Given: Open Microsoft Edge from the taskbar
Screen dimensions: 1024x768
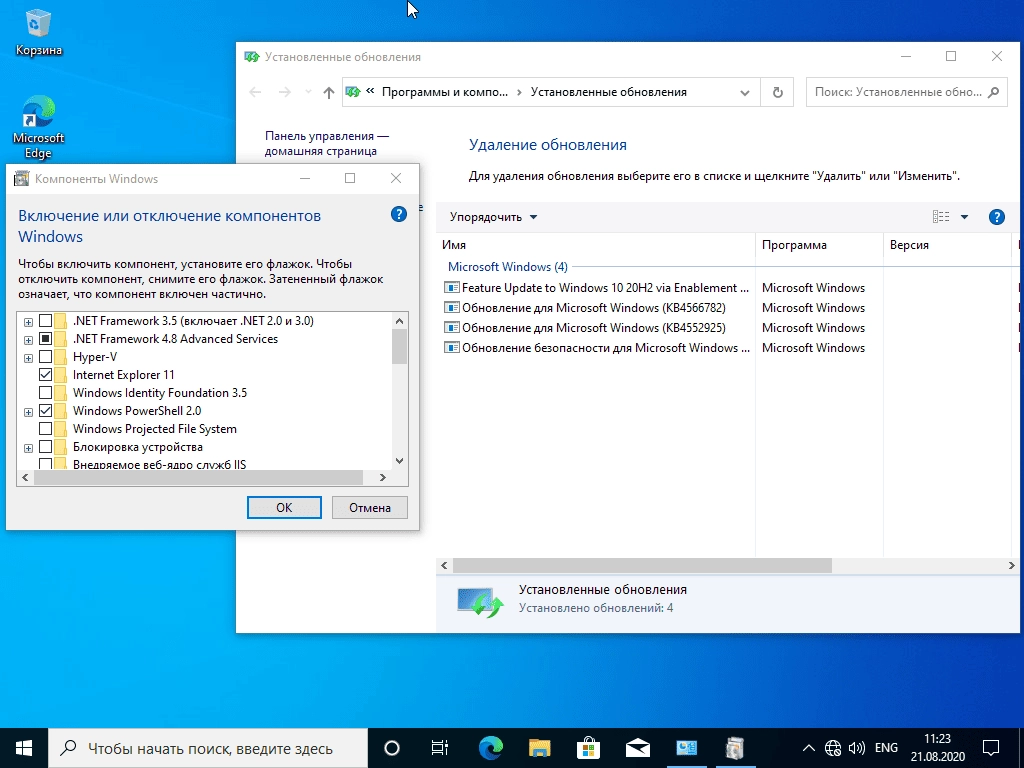Looking at the screenshot, I should point(490,748).
